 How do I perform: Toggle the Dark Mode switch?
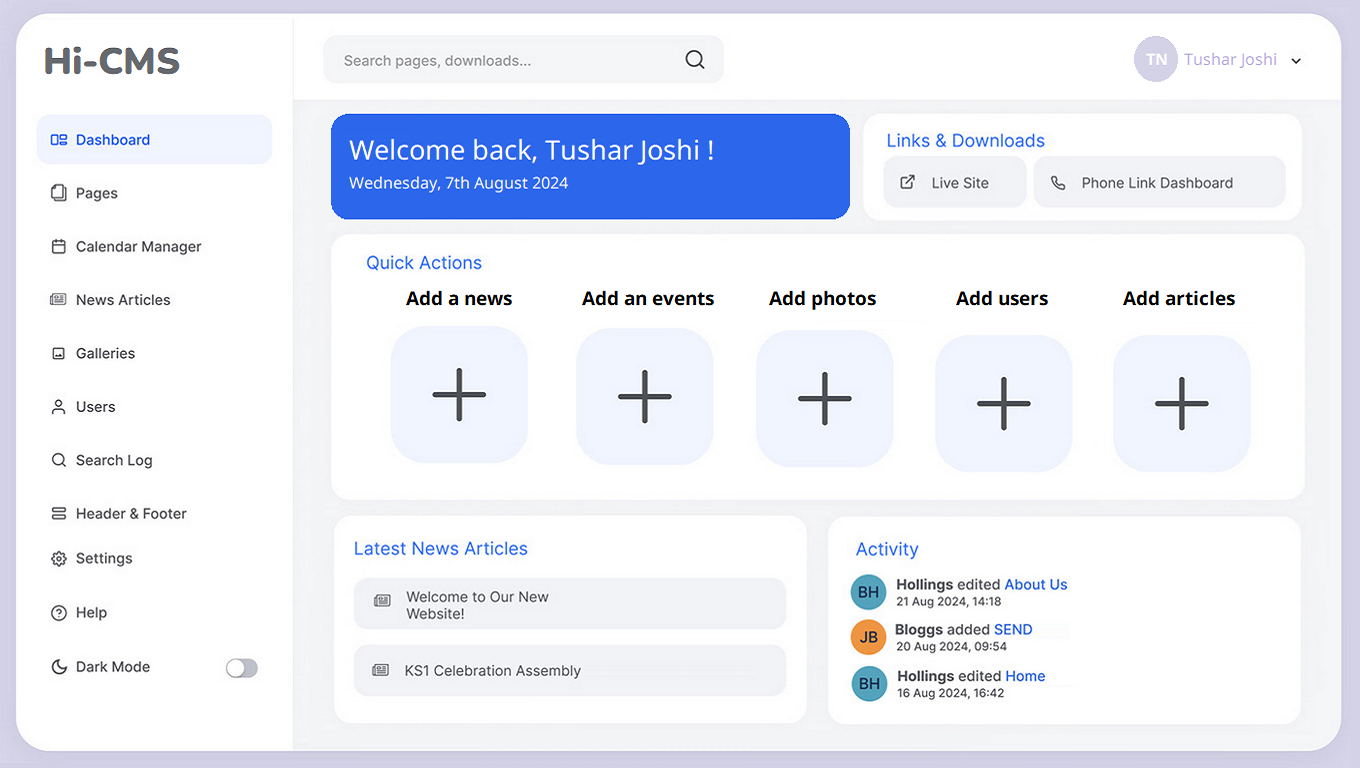(242, 668)
